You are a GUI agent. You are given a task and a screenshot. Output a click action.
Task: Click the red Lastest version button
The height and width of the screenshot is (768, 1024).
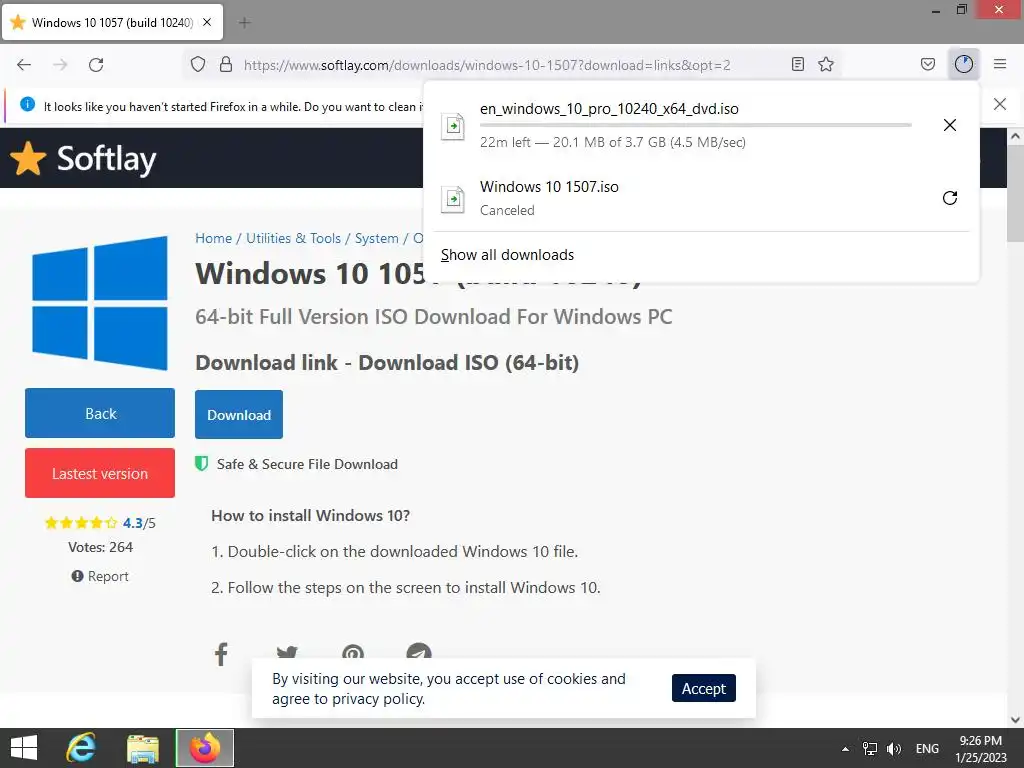pos(100,473)
